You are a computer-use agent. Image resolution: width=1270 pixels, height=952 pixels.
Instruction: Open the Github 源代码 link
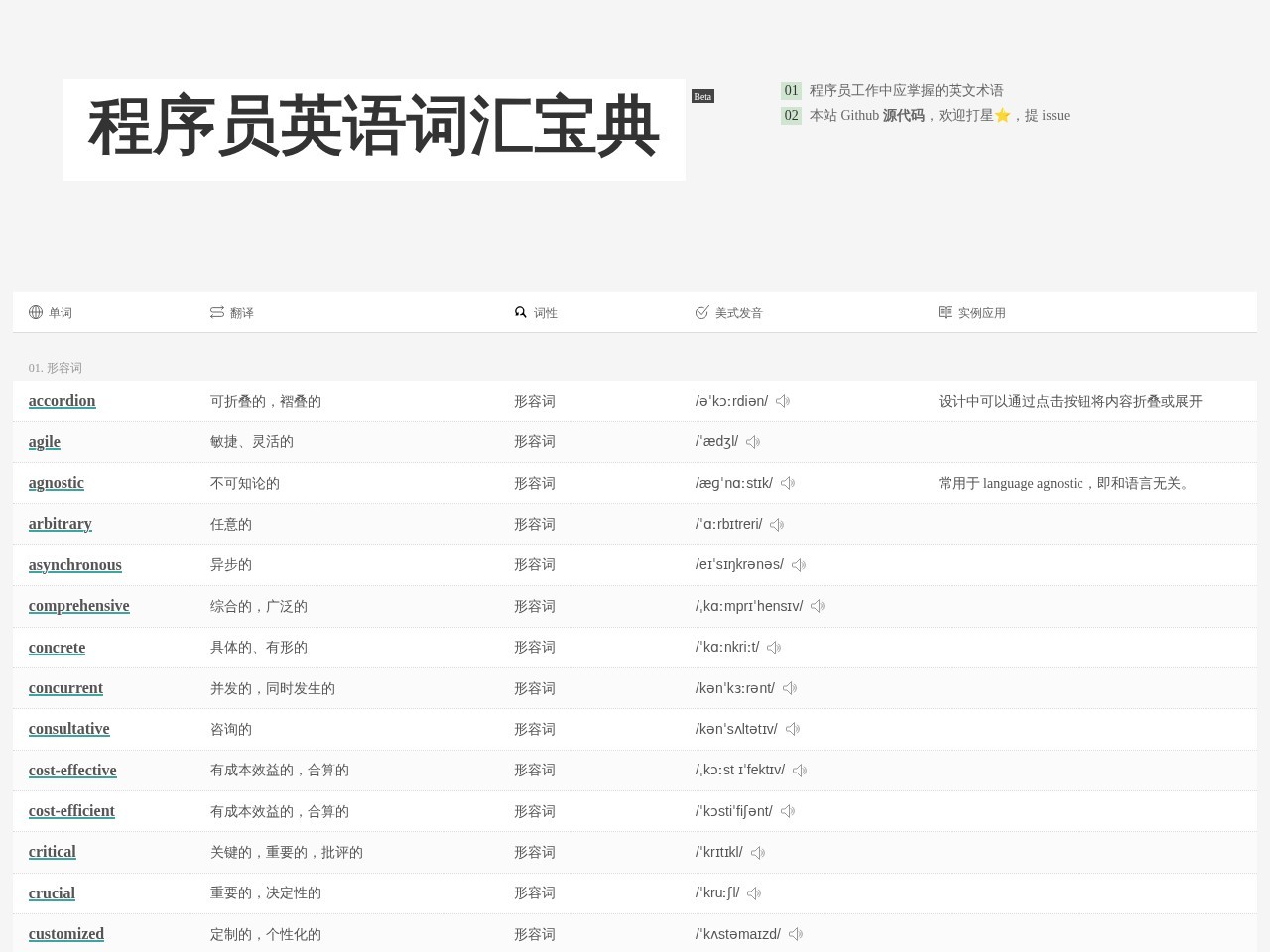903,115
